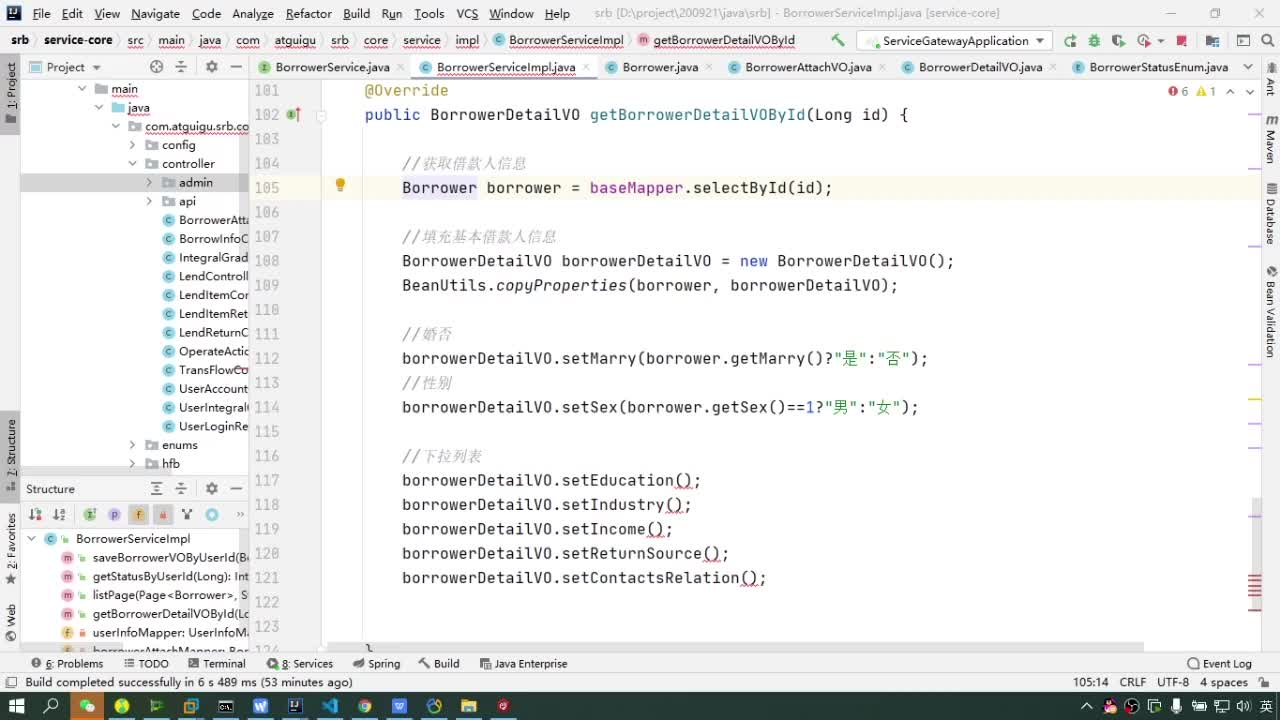Toggle show non-public members in Structure
Viewport: 1280px width, 720px height.
pyautogui.click(x=162, y=515)
